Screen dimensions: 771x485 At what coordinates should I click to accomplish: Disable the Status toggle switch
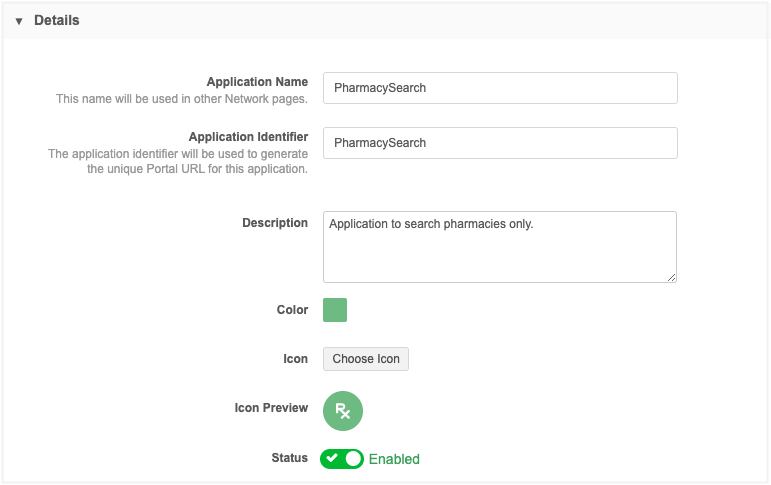(x=342, y=459)
